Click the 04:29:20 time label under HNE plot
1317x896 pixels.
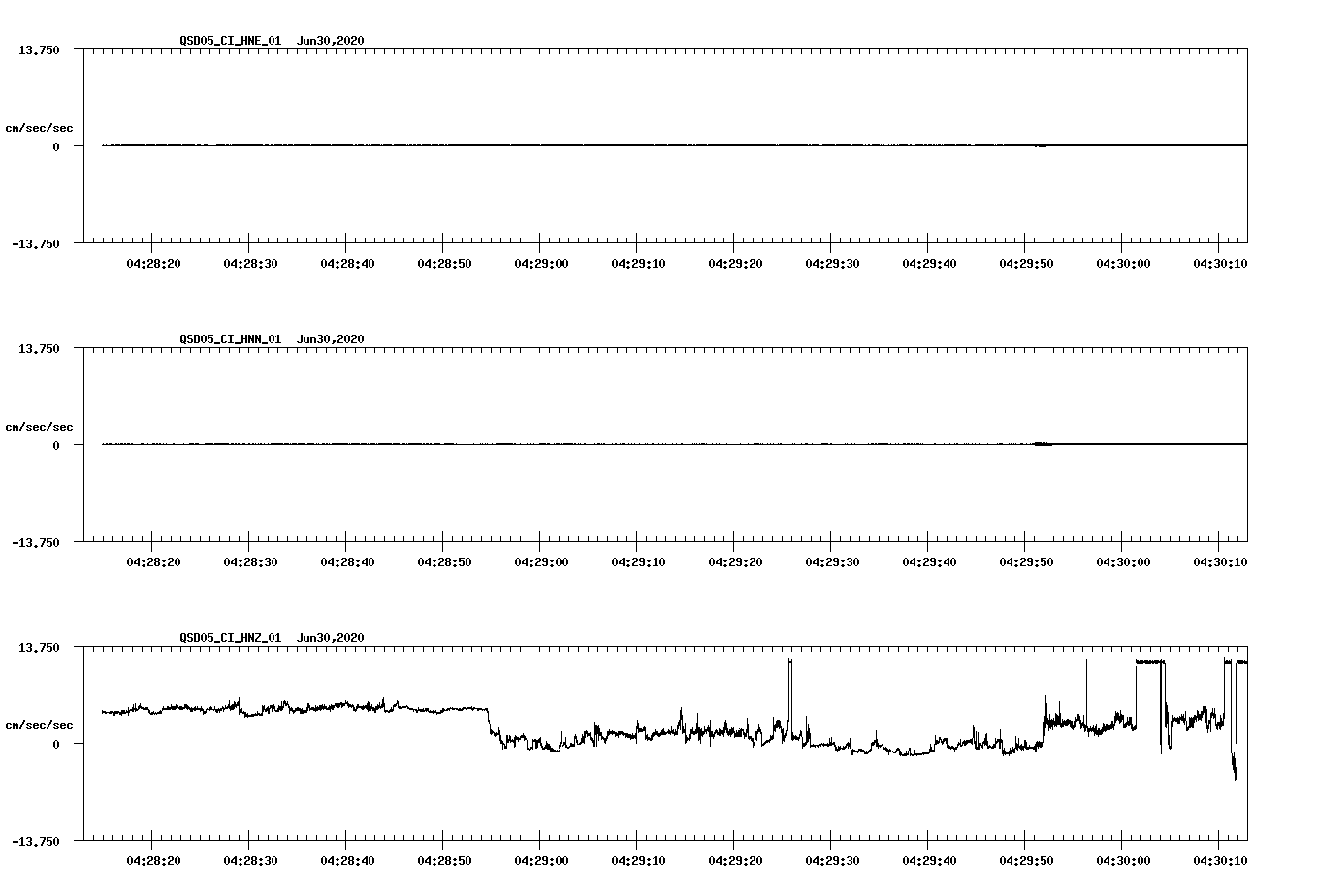[x=735, y=264]
